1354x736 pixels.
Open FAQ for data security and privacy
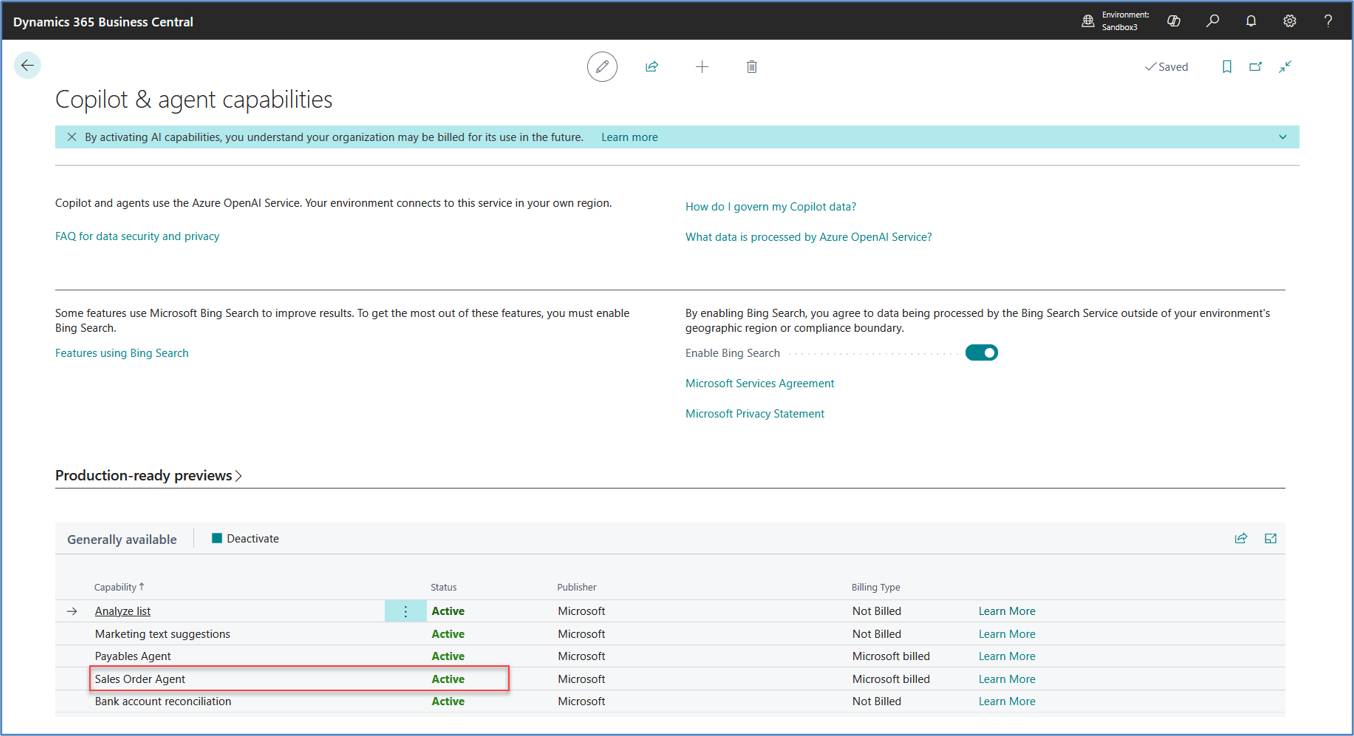(x=137, y=236)
